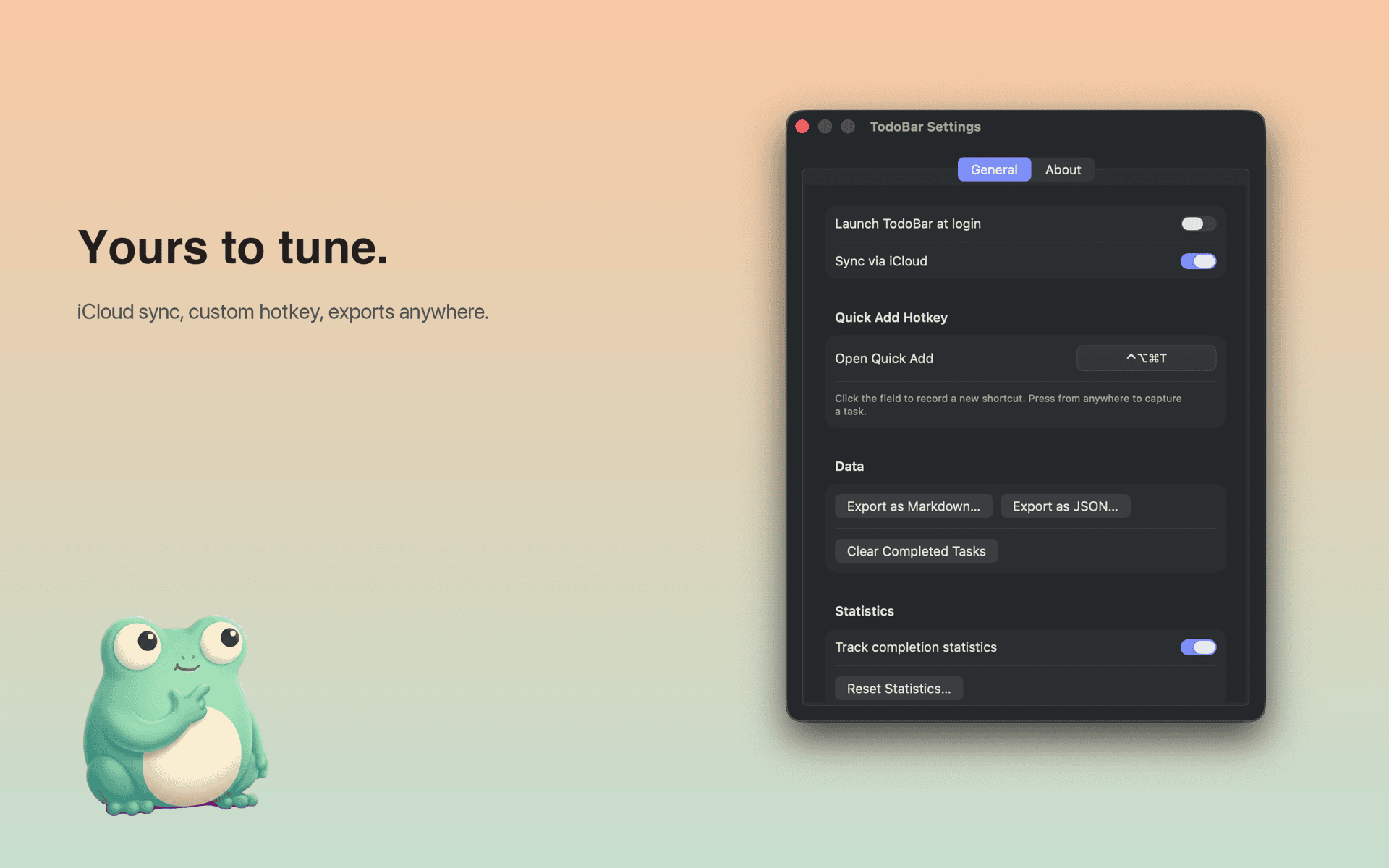Screen dimensions: 1389x868
Task: Switch to the General tab
Action: point(994,169)
